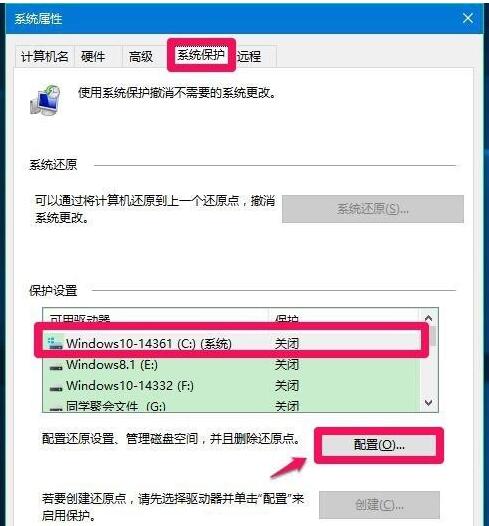
Task: Click the 配置(O)... button
Action: pyautogui.click(x=379, y=445)
